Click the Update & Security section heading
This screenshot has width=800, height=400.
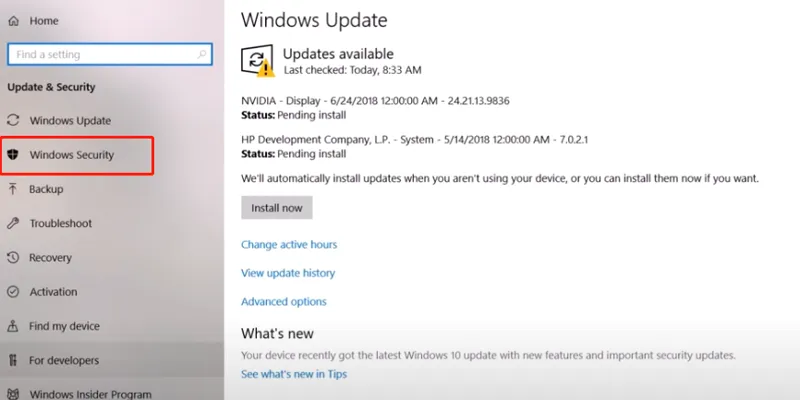pyautogui.click(x=51, y=87)
